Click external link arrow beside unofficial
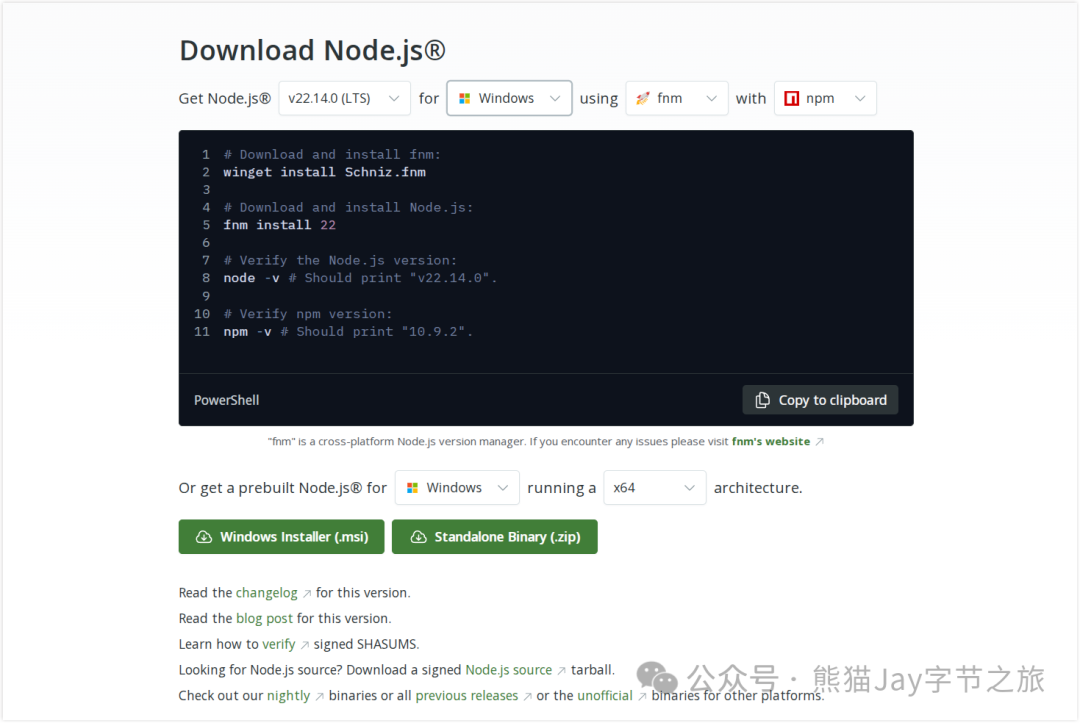The height and width of the screenshot is (723, 1080). tap(642, 697)
